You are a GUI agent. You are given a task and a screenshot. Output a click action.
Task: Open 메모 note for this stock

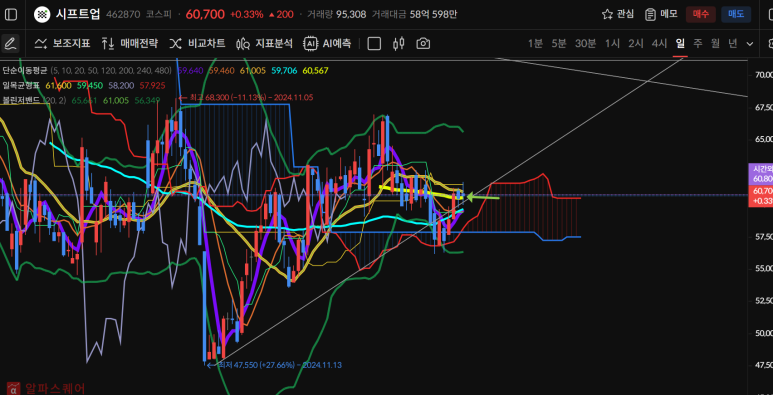click(661, 14)
